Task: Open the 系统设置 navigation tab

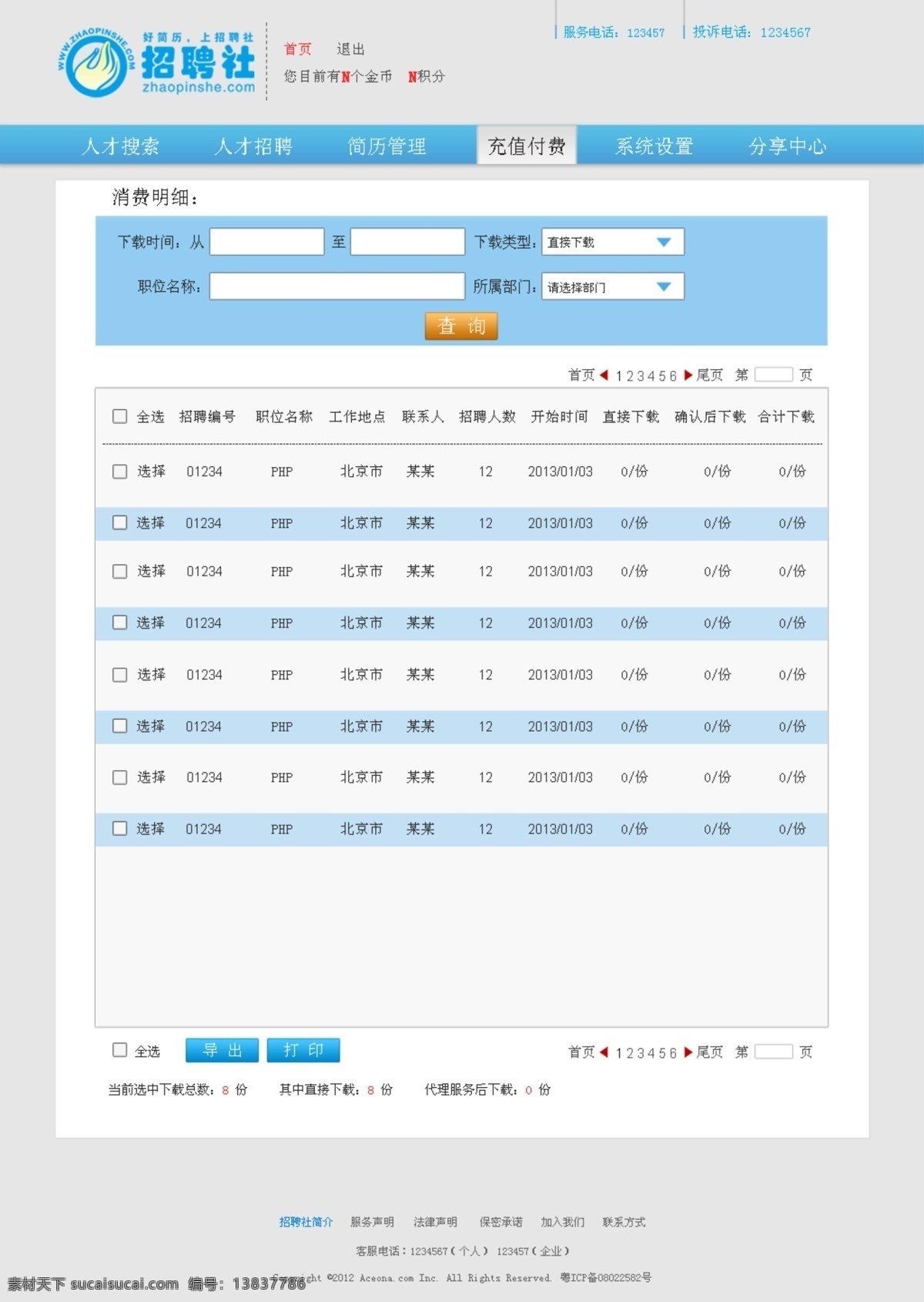Action: point(654,146)
